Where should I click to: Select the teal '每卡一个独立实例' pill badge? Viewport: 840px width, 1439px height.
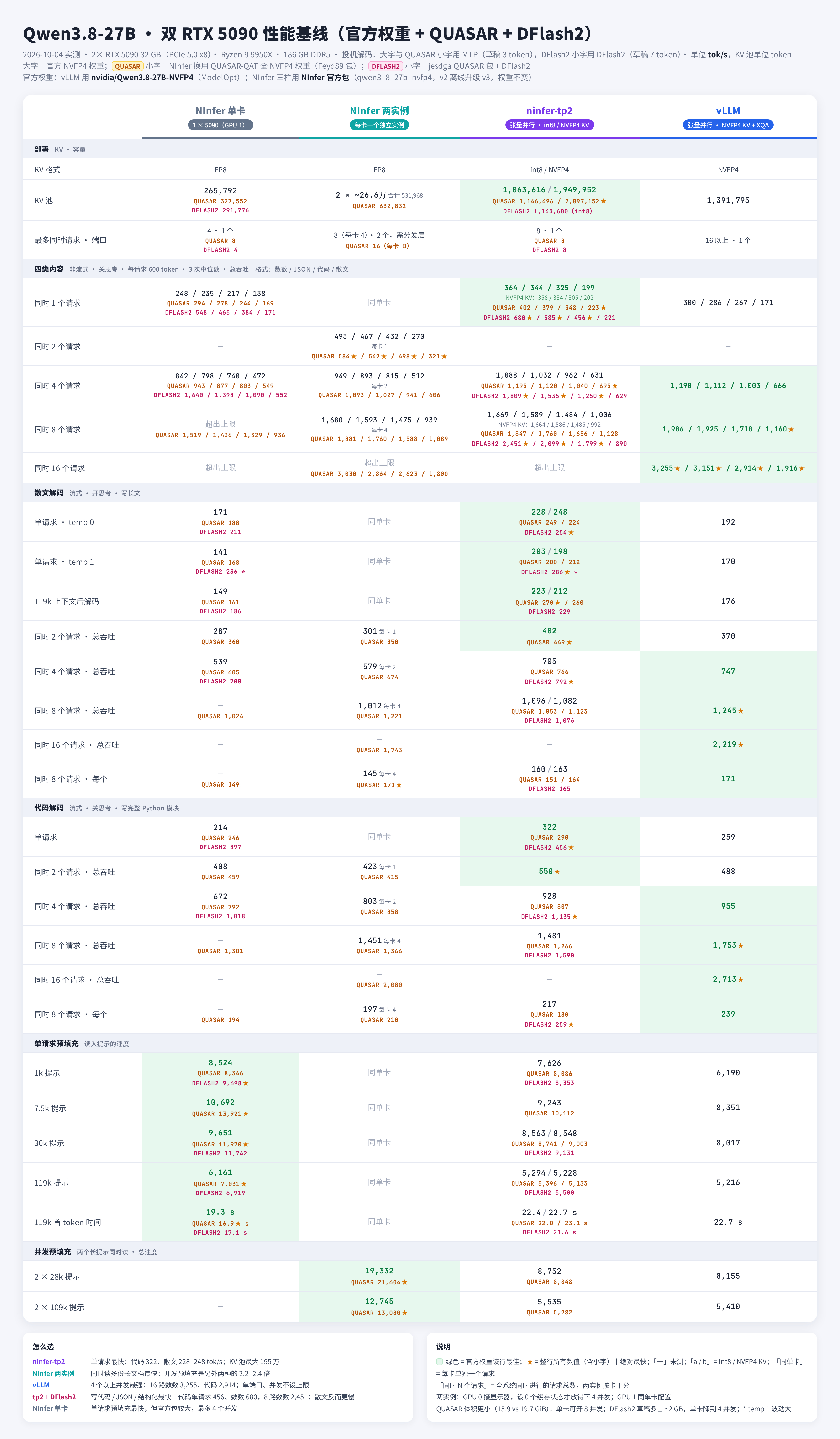point(379,125)
